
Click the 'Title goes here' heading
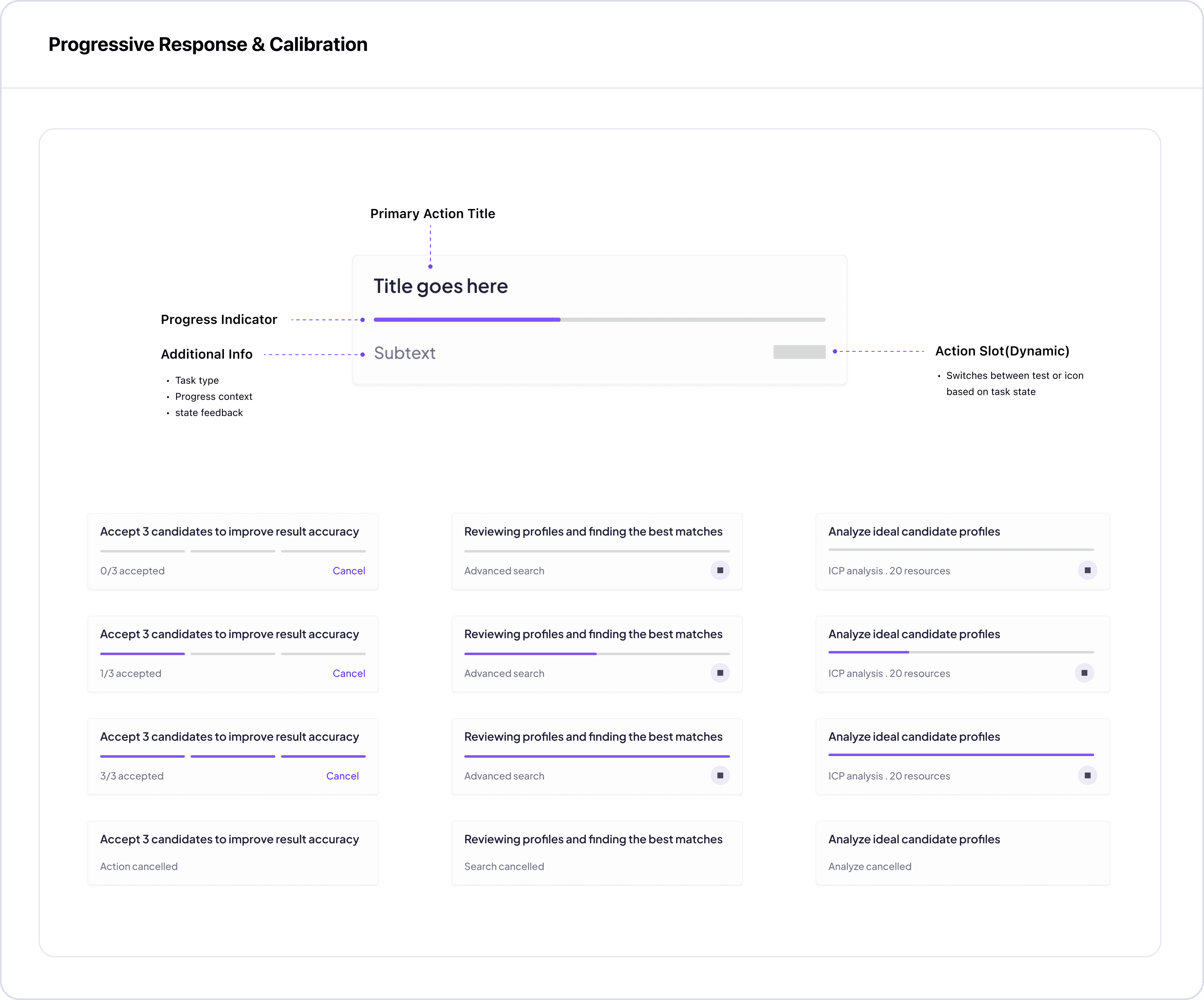[x=440, y=286]
